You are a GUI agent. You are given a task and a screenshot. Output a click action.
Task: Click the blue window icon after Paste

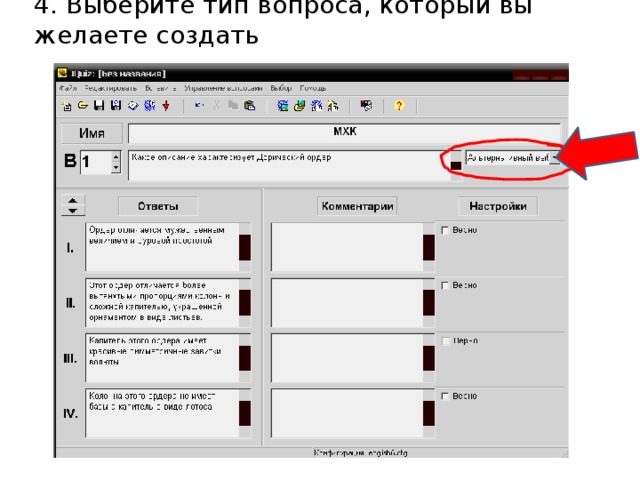(282, 106)
